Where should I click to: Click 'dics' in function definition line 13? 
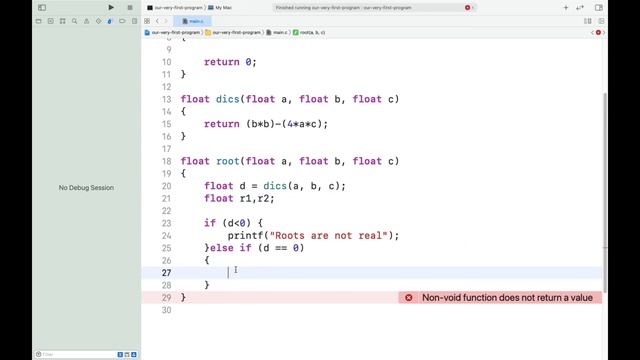tap(228, 99)
